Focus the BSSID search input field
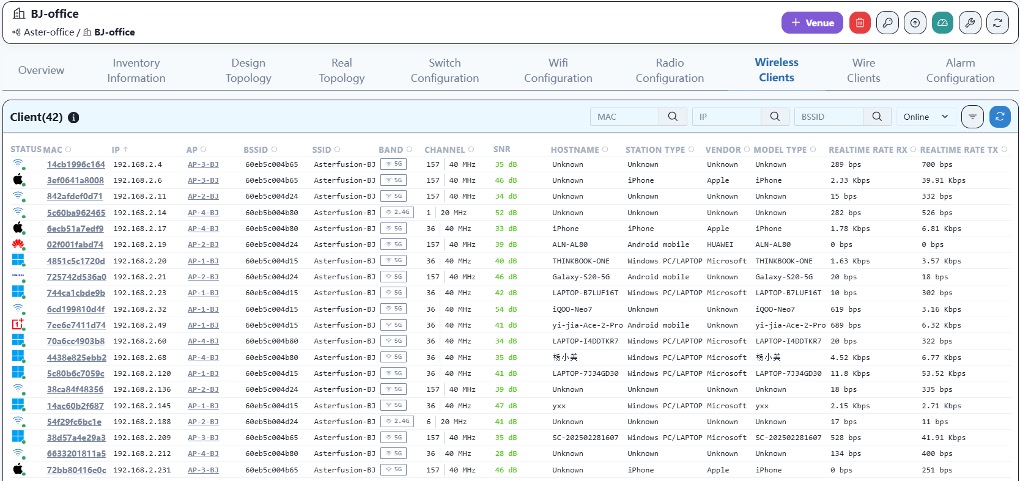The width and height of the screenshot is (1020, 482). (x=829, y=116)
